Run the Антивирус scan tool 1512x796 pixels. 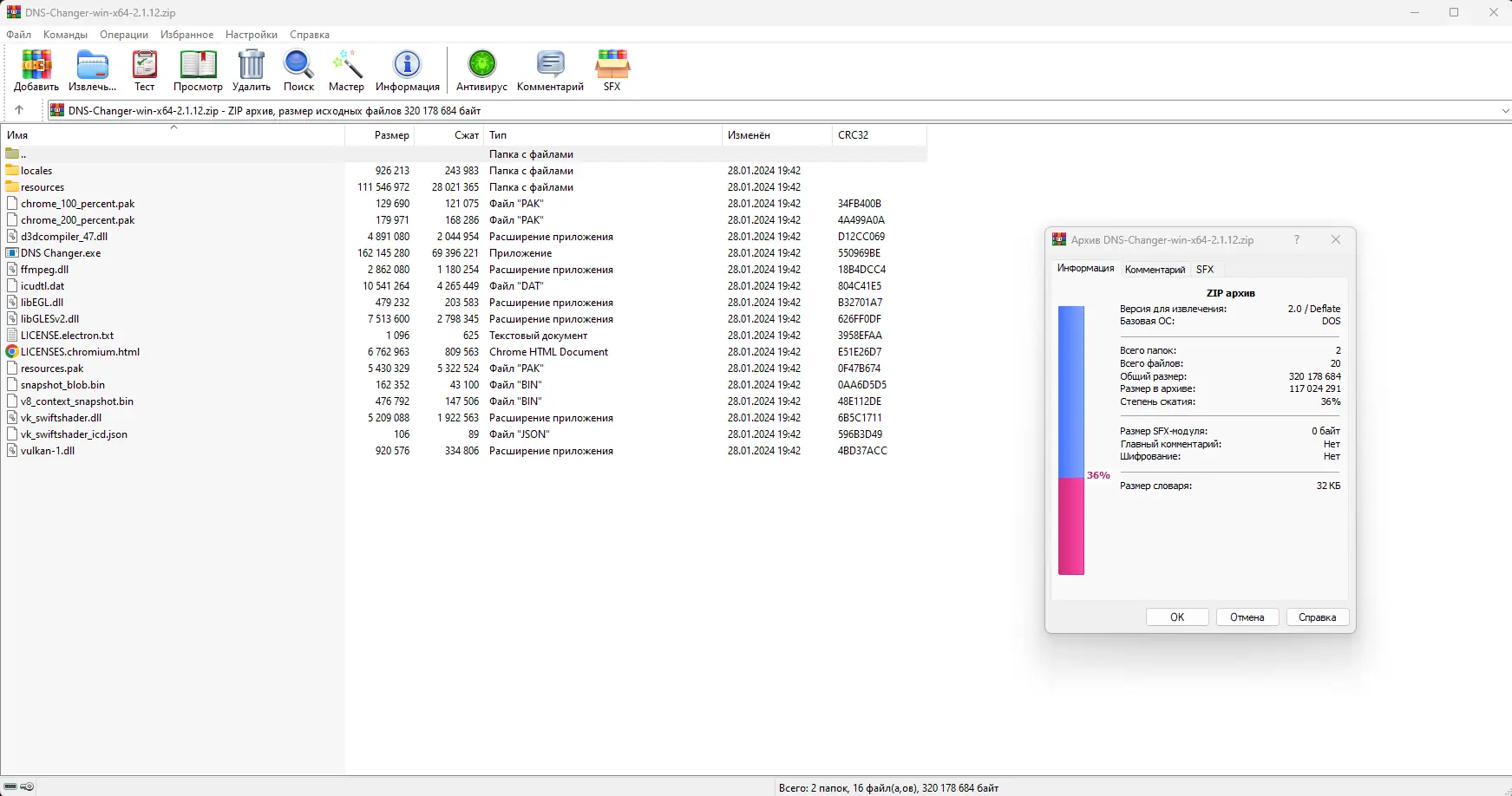point(481,65)
